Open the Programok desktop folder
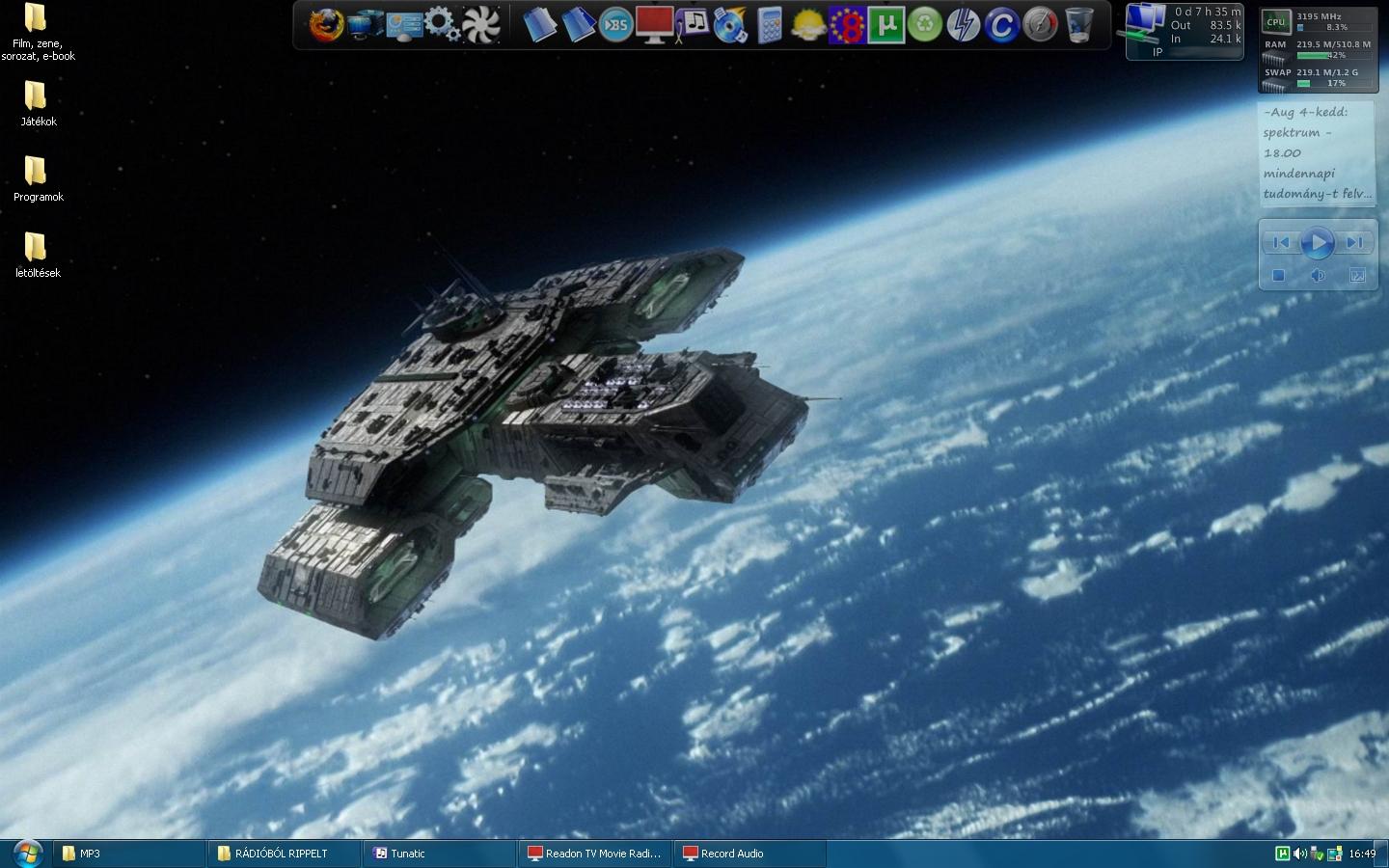The width and height of the screenshot is (1389, 868). pyautogui.click(x=37, y=178)
